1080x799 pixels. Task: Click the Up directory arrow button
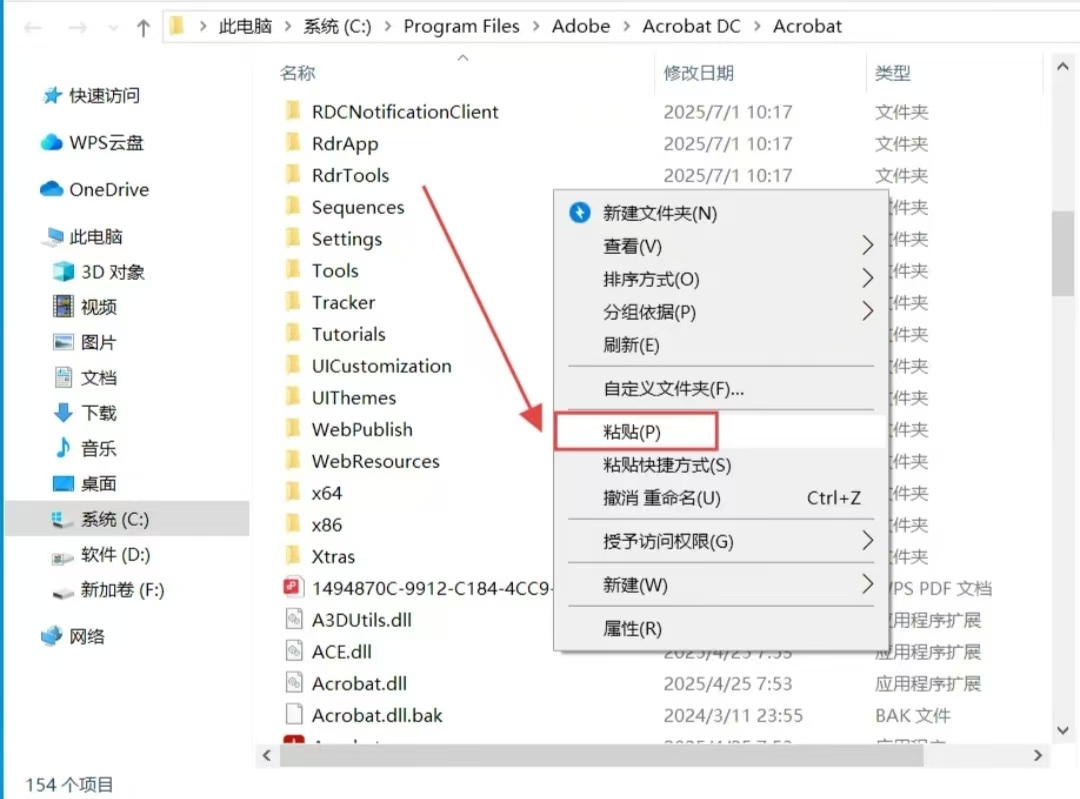(x=143, y=28)
